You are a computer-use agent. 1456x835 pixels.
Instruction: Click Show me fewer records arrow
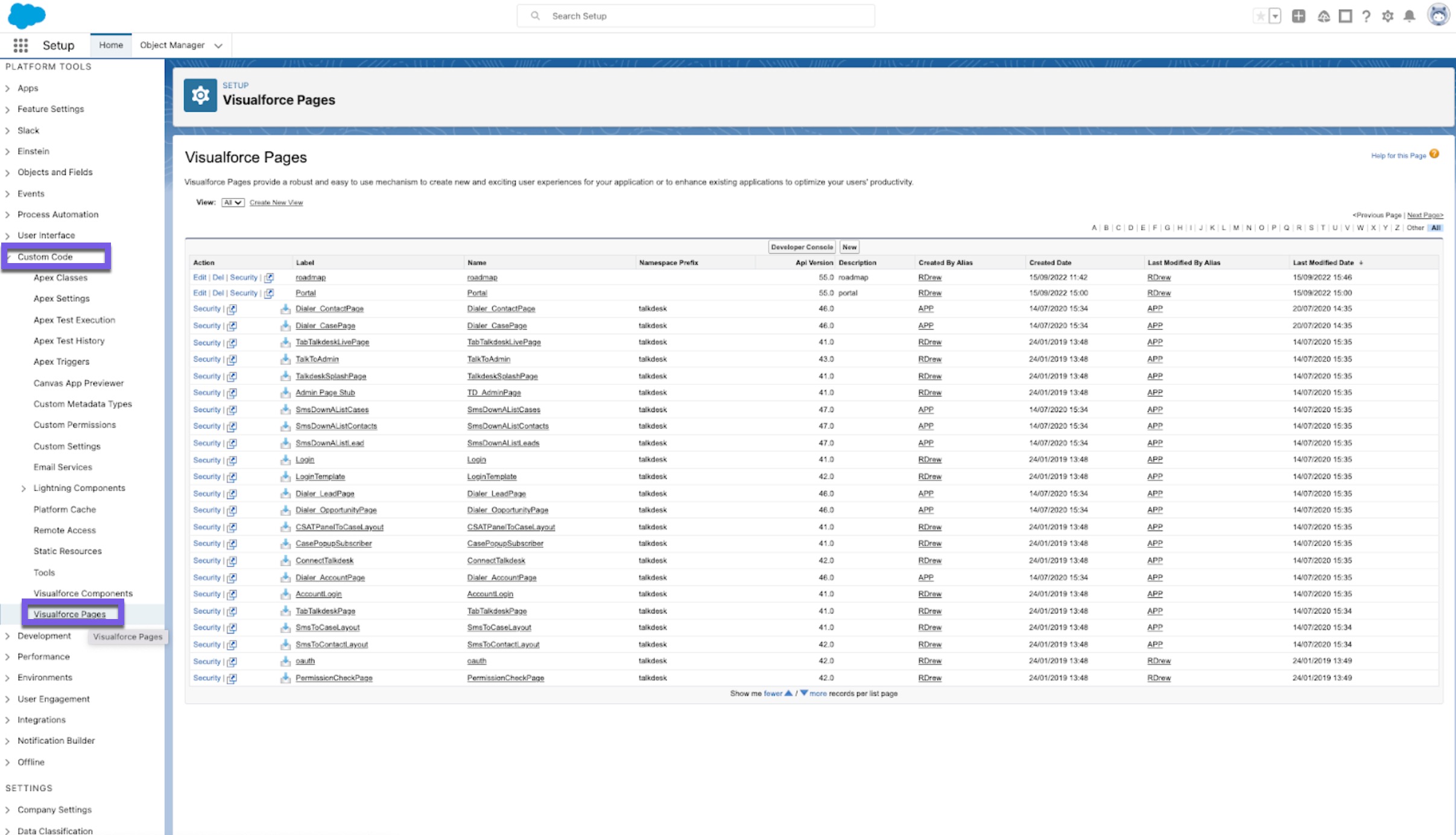pyautogui.click(x=789, y=693)
